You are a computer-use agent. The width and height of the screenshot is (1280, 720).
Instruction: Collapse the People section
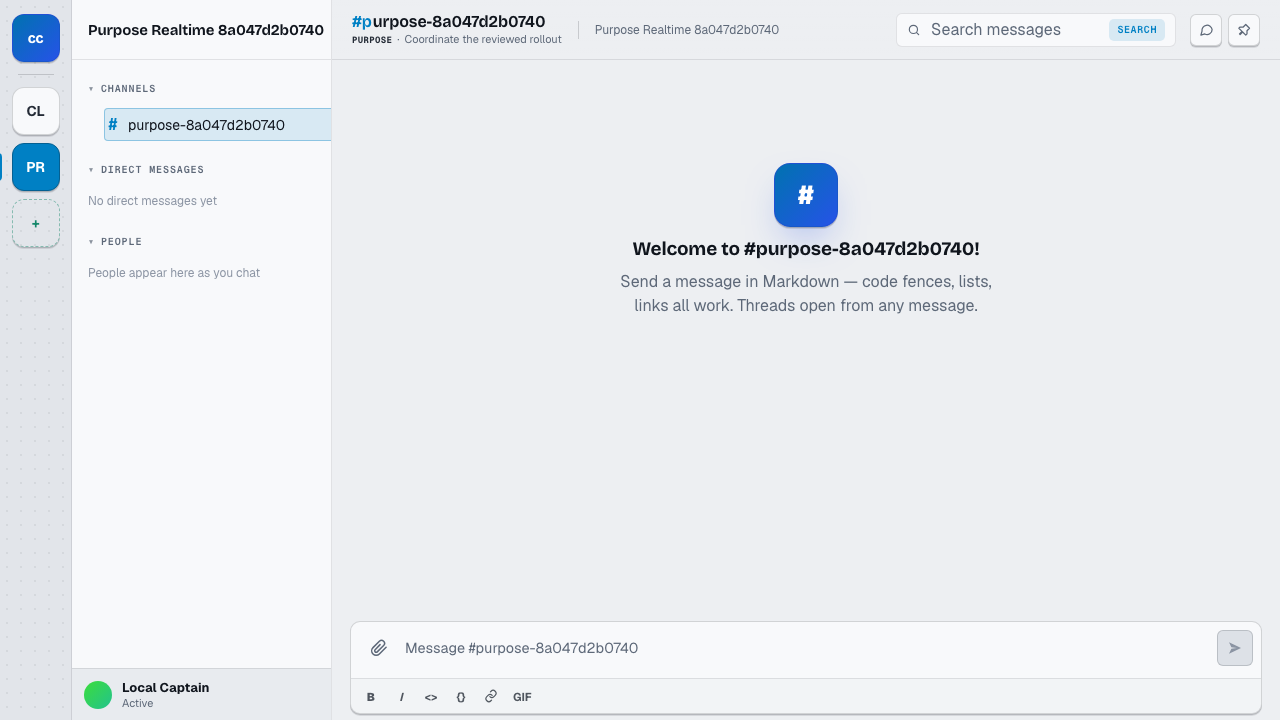point(115,242)
